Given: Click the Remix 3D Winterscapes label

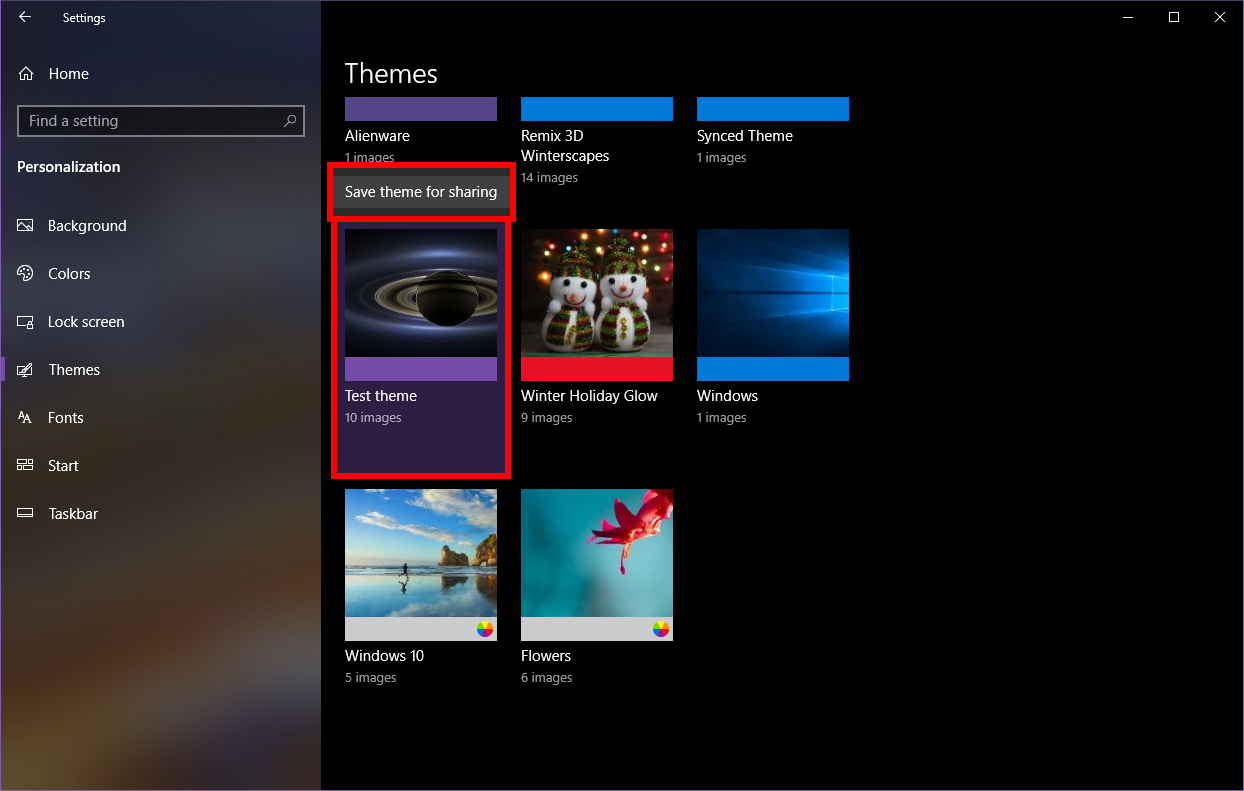Looking at the screenshot, I should pyautogui.click(x=565, y=146).
